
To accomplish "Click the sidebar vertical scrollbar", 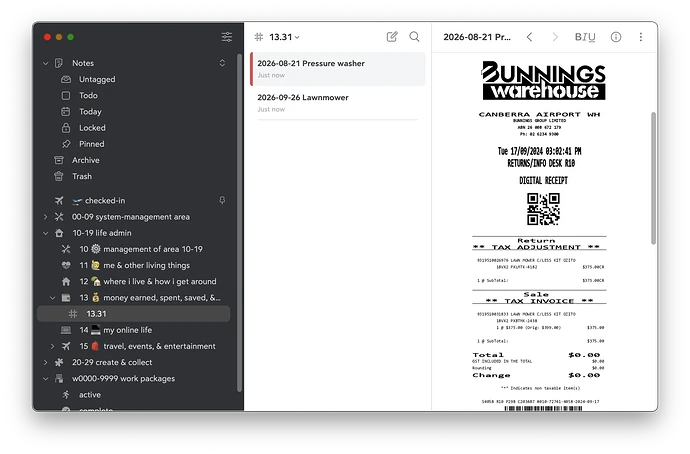I will 239,222.
